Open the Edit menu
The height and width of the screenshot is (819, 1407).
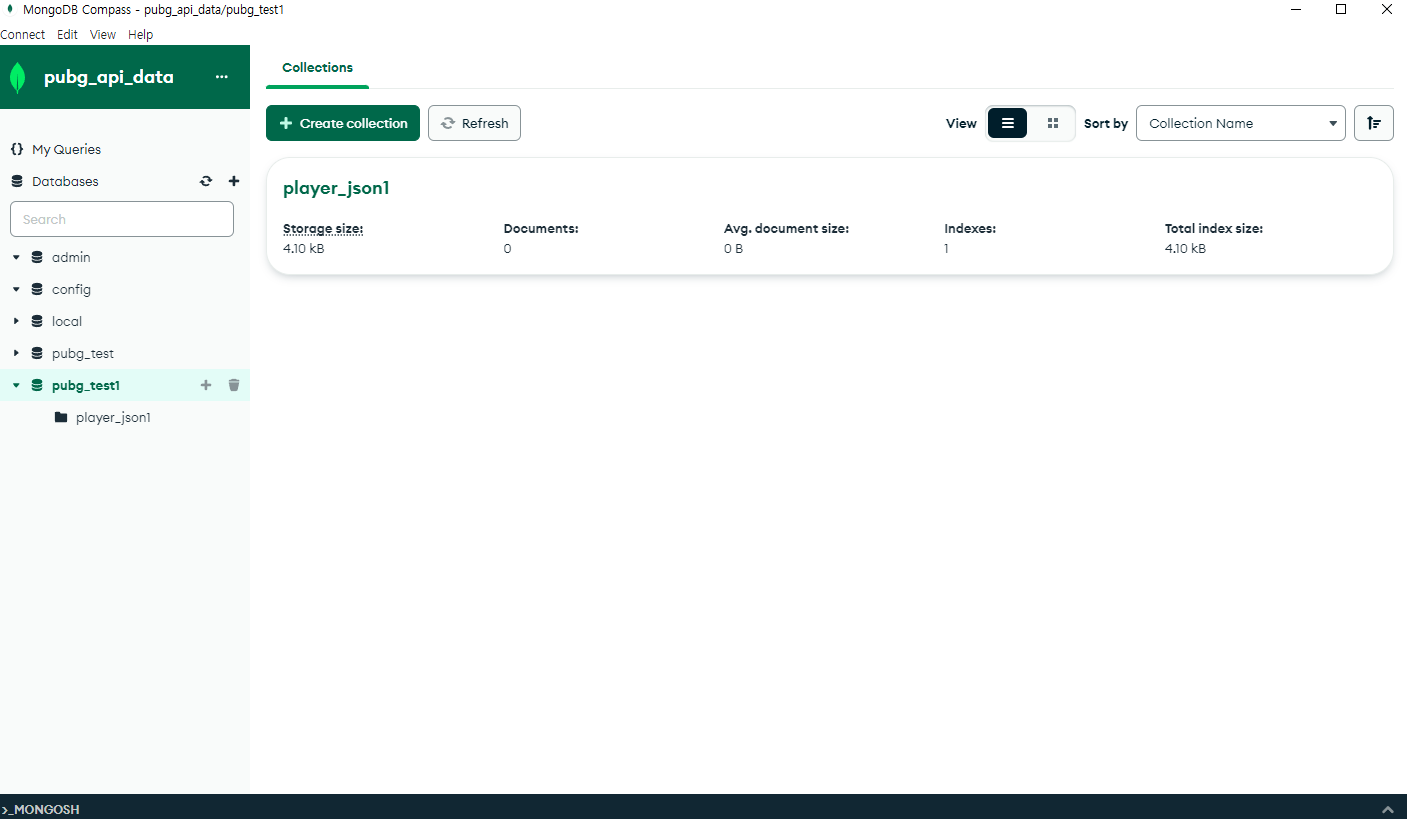(67, 34)
